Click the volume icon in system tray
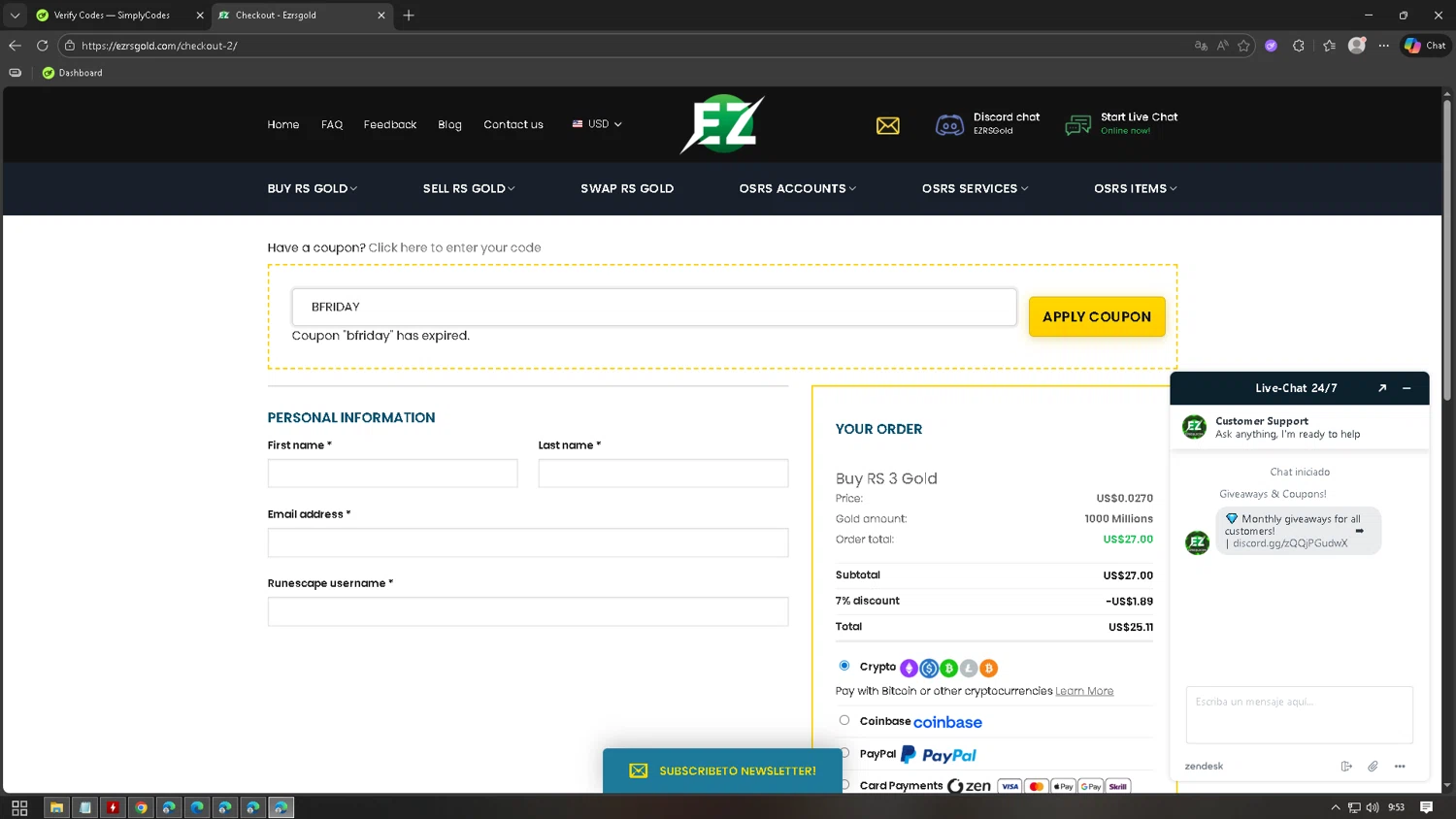Screen dimensions: 1456x819 click(x=1373, y=807)
